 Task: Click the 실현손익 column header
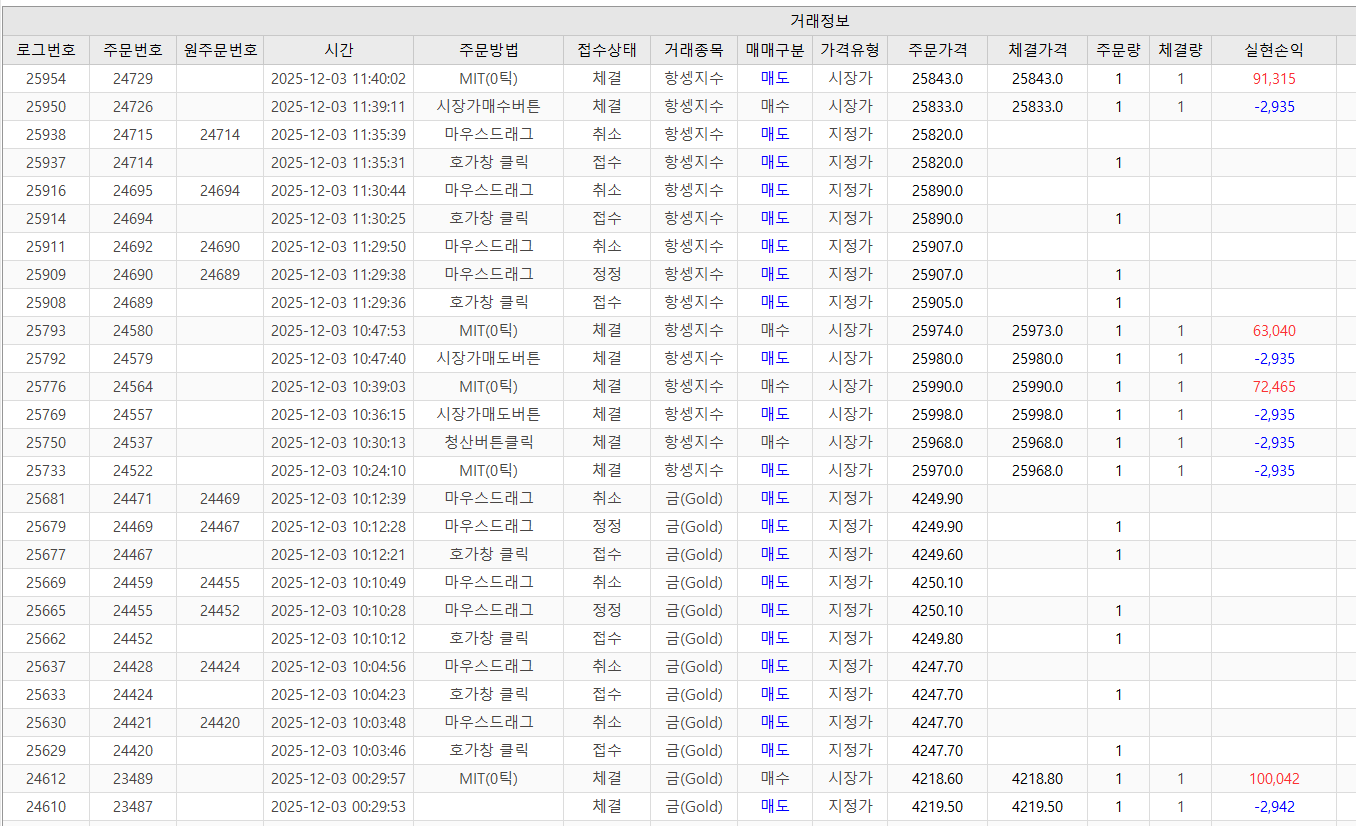(1273, 50)
